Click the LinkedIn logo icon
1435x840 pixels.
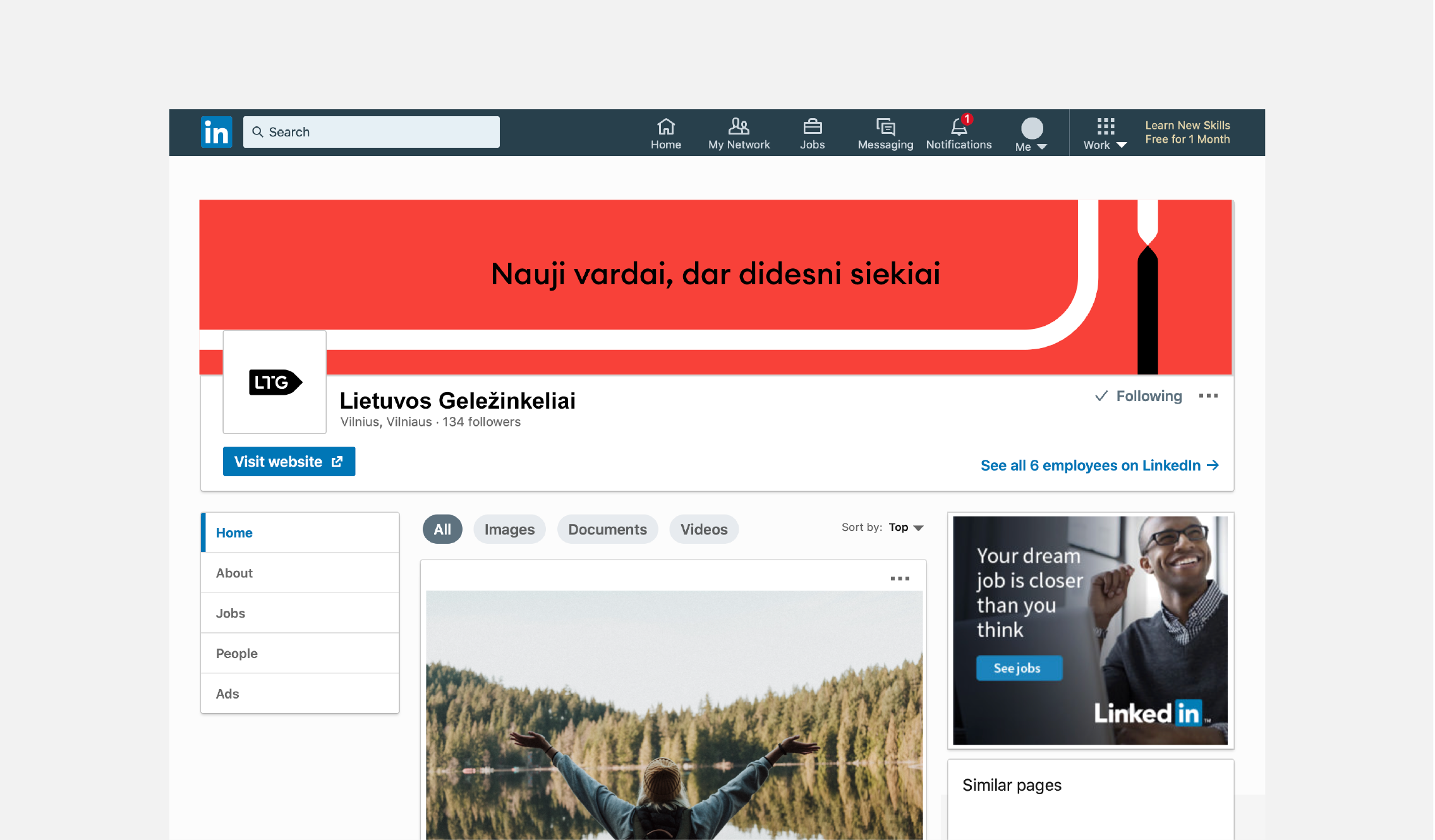pos(216,132)
